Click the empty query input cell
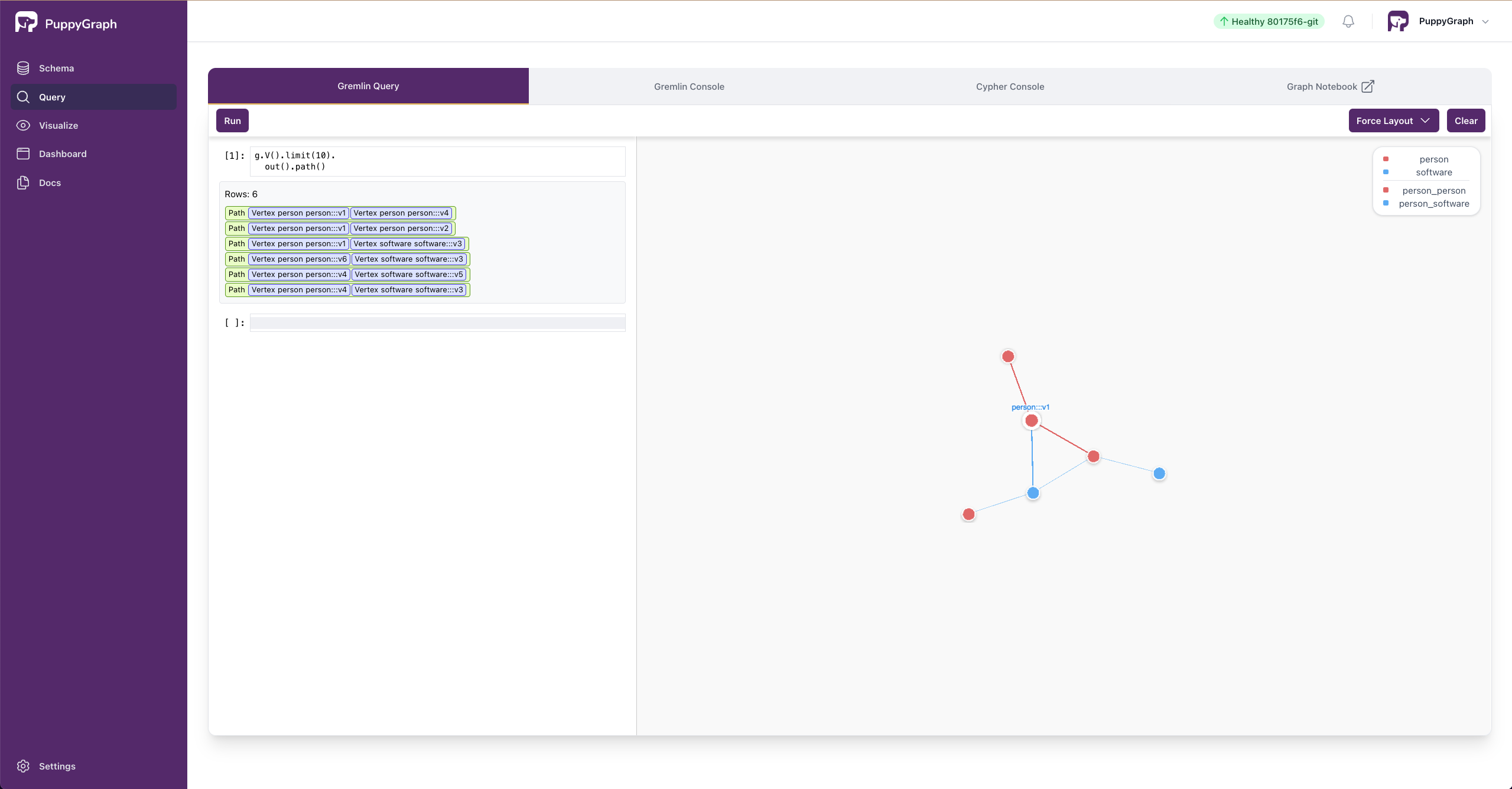 point(437,323)
